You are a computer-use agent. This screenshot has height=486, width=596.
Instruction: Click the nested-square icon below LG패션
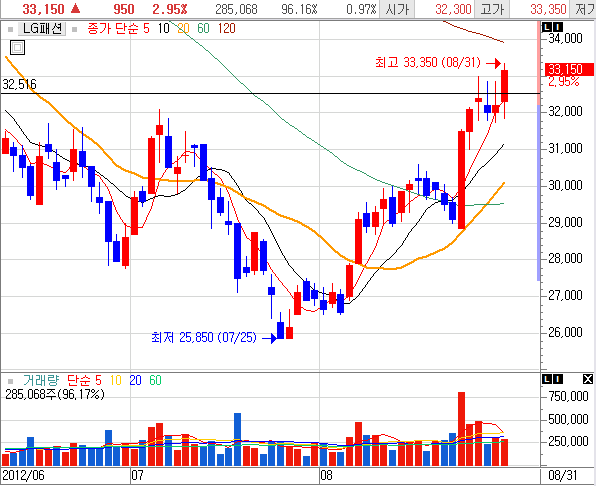[17, 48]
